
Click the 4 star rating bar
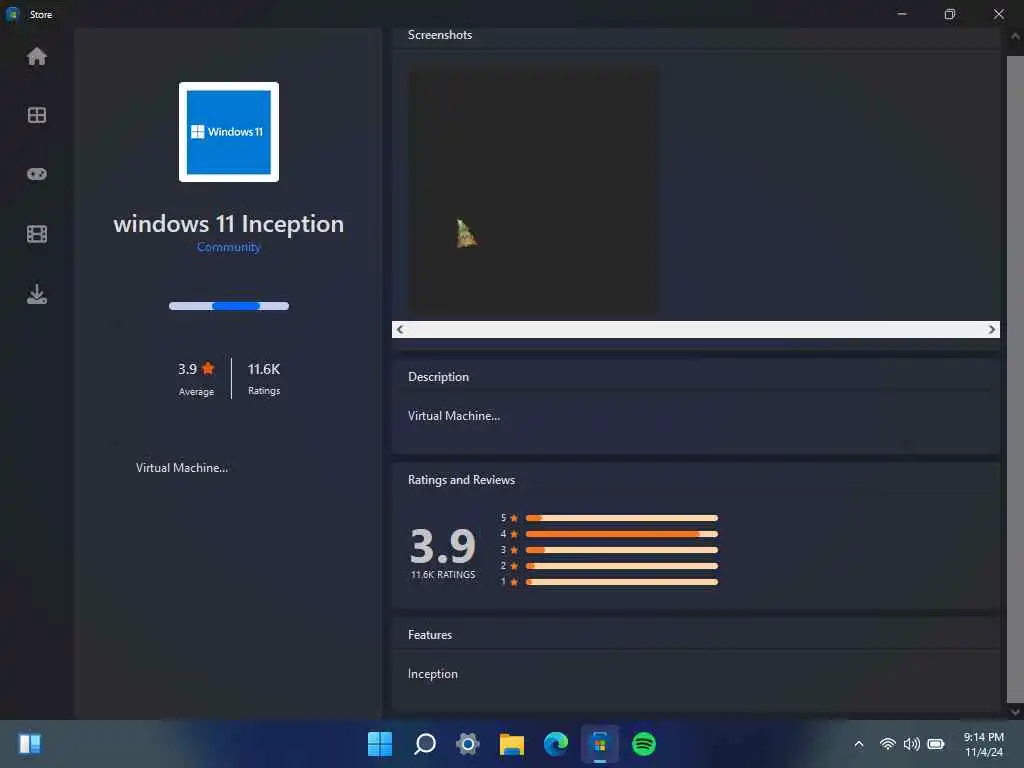[622, 534]
